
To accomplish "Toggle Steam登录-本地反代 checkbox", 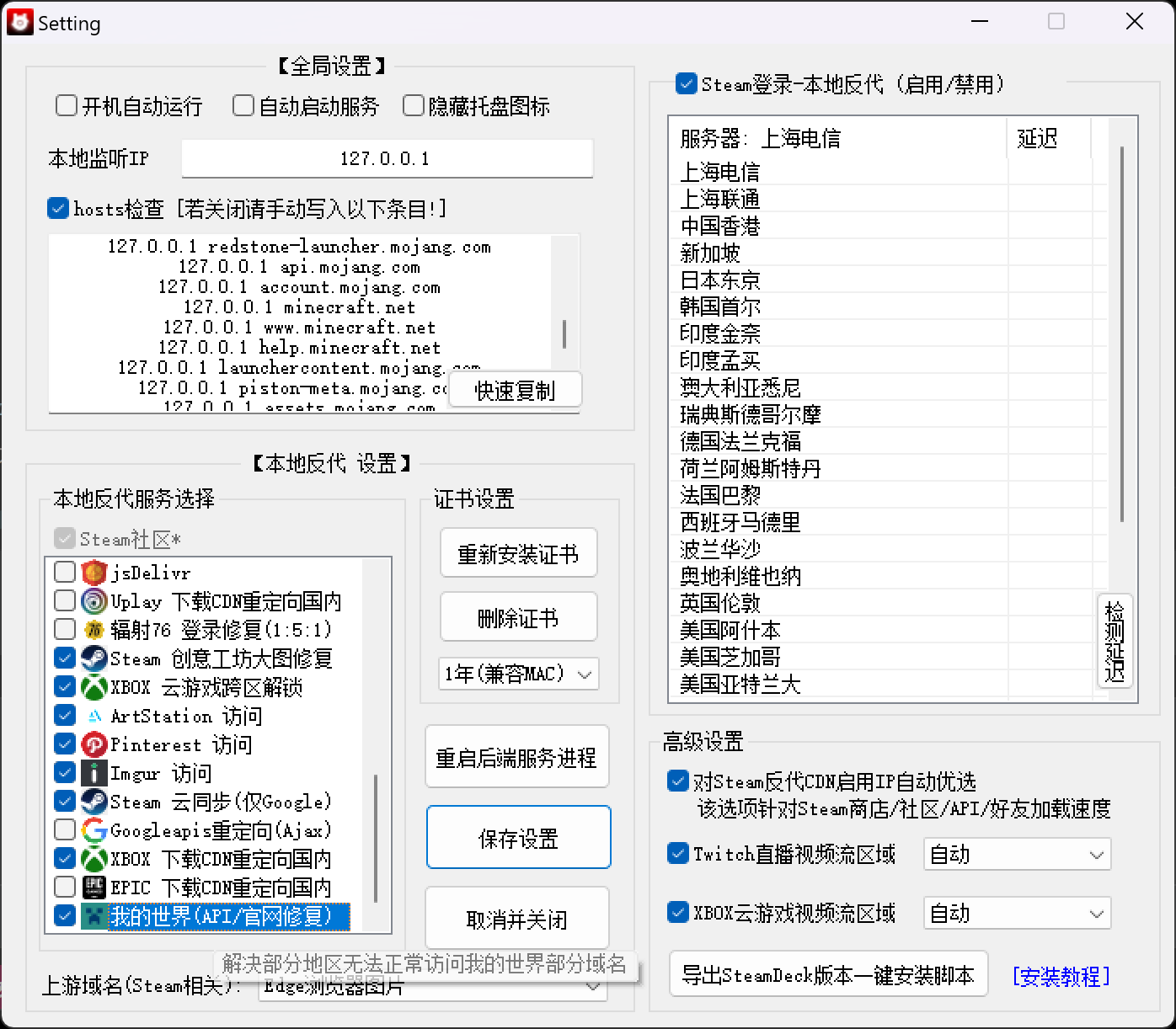I will 687,83.
